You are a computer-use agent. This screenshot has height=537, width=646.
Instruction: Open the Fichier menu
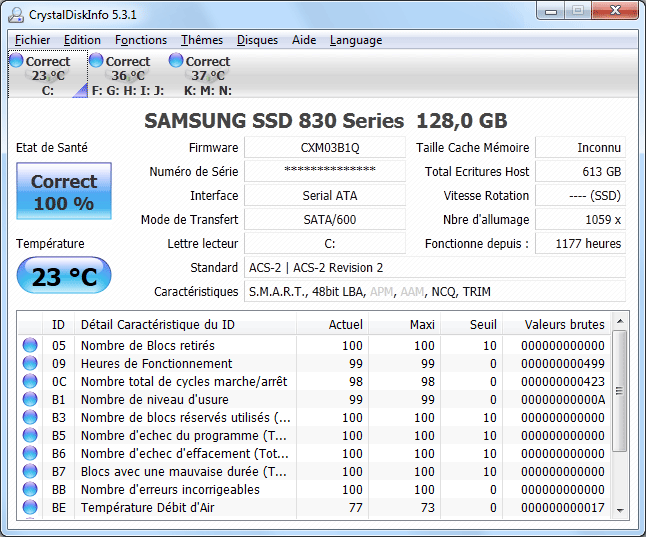[32, 40]
